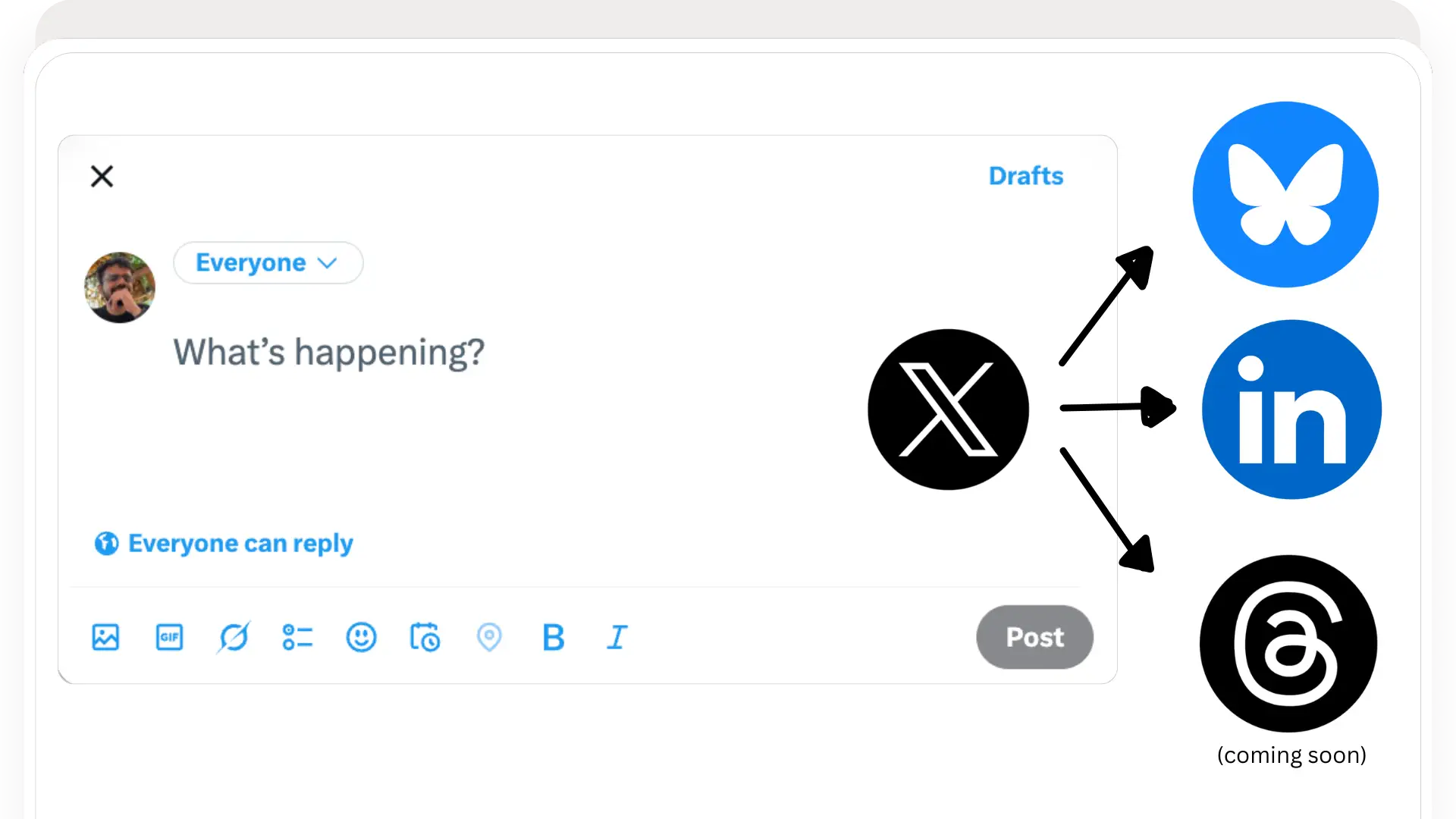
Task: Click the Threads coming soon icon
Action: (1287, 644)
